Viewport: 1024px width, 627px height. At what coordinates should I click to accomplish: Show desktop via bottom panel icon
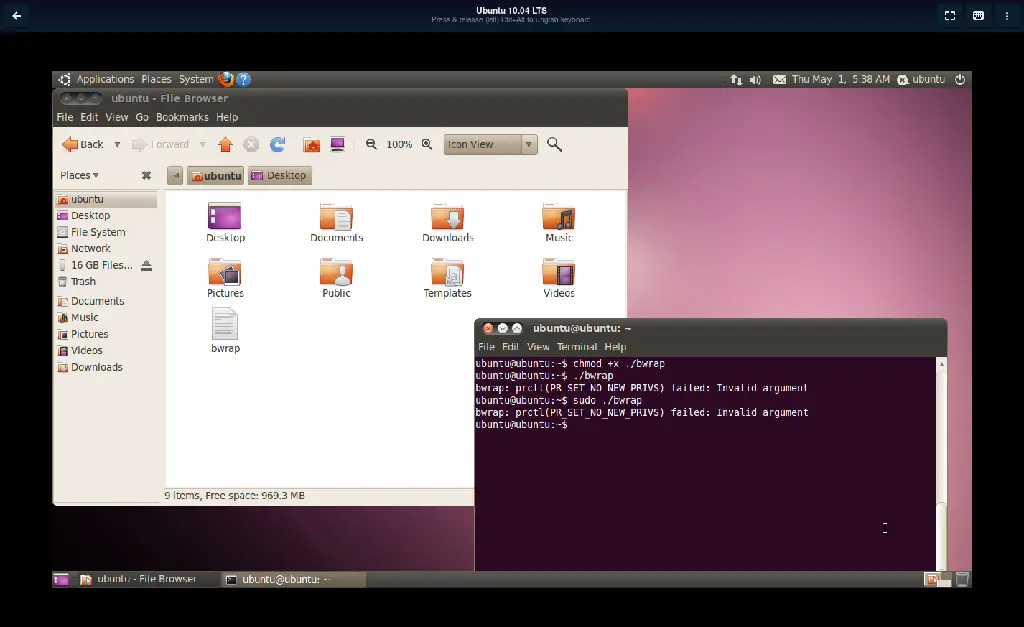click(x=61, y=579)
